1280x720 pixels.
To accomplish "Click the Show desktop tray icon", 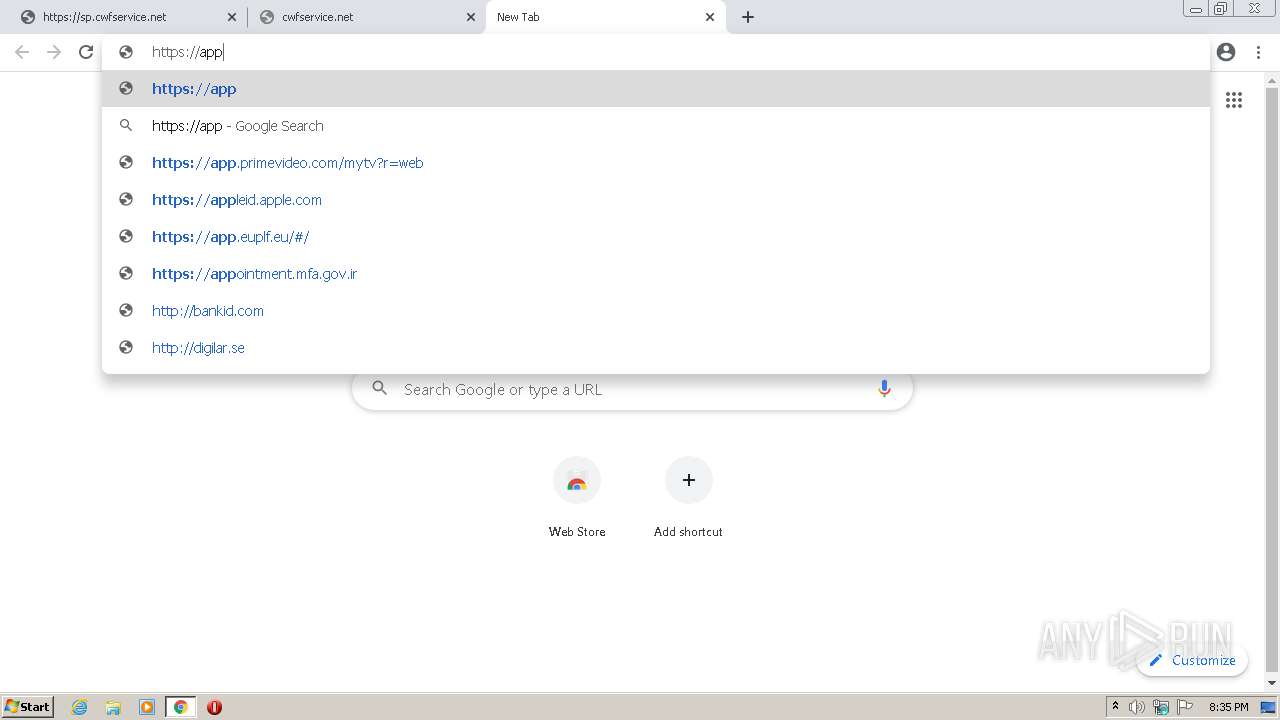I will (1268, 707).
